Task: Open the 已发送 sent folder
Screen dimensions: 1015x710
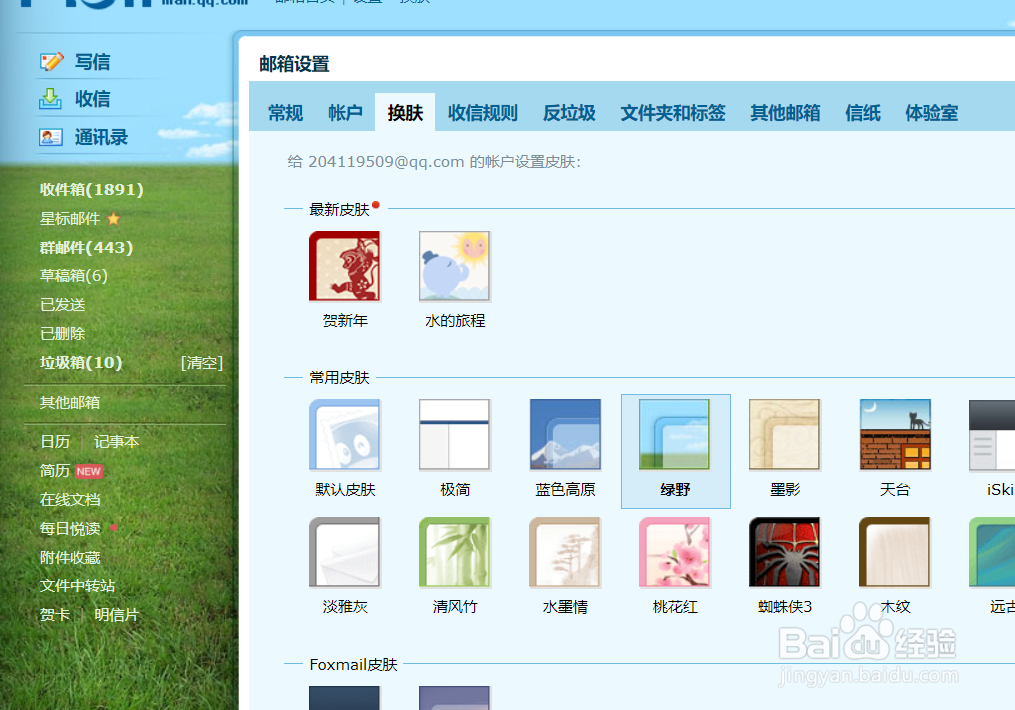Action: 62,305
